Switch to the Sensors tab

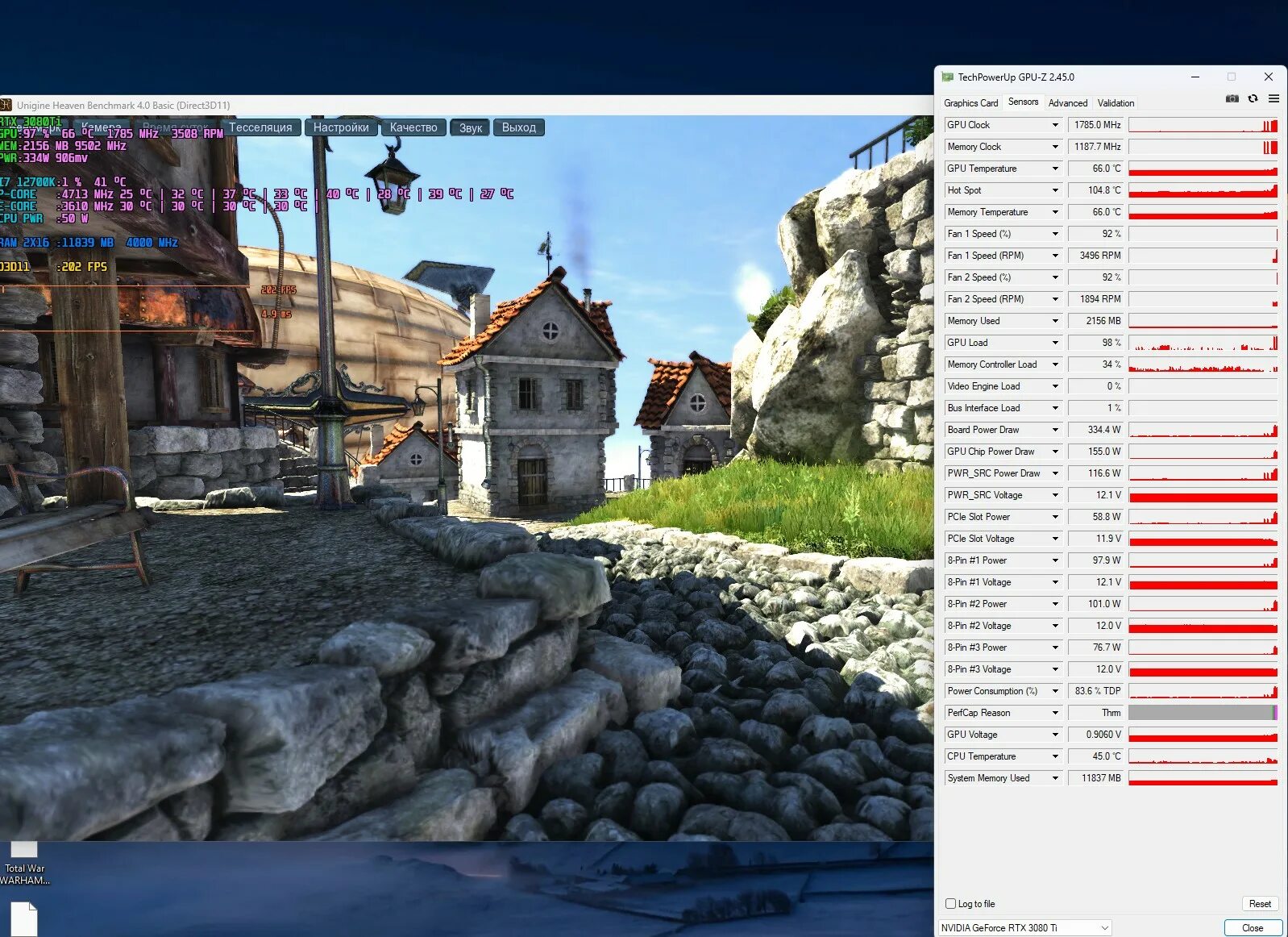click(x=1023, y=102)
